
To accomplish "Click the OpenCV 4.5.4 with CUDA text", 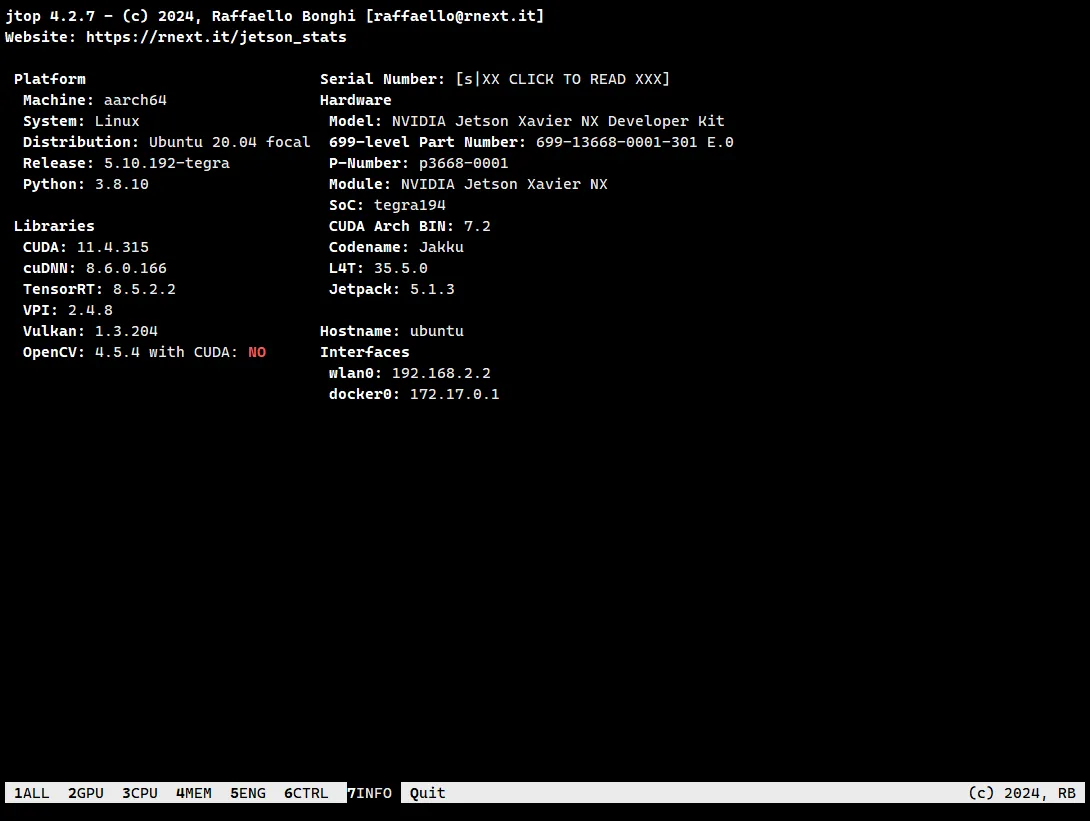I will tap(131, 352).
